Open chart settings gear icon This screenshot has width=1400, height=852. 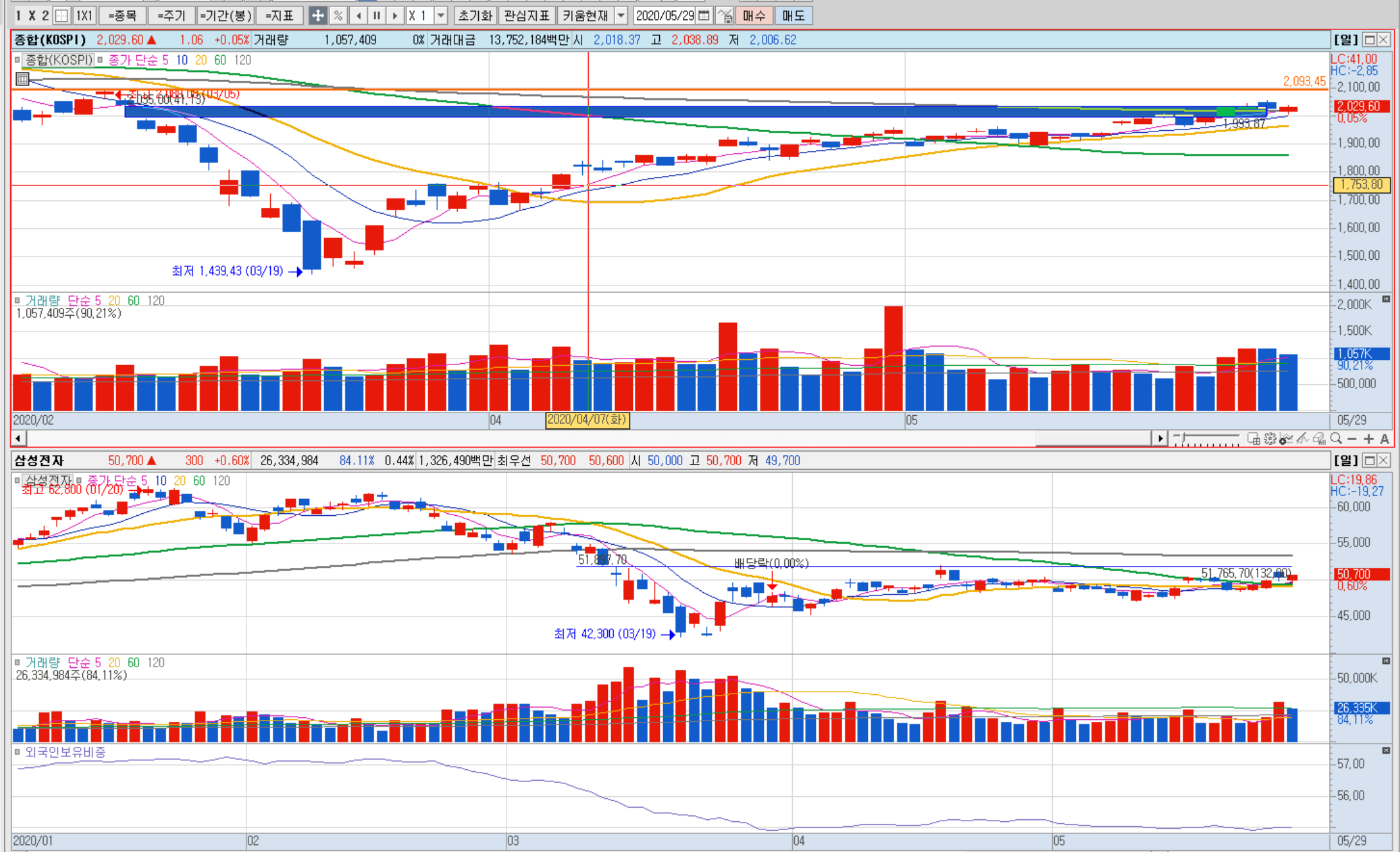[1270, 439]
